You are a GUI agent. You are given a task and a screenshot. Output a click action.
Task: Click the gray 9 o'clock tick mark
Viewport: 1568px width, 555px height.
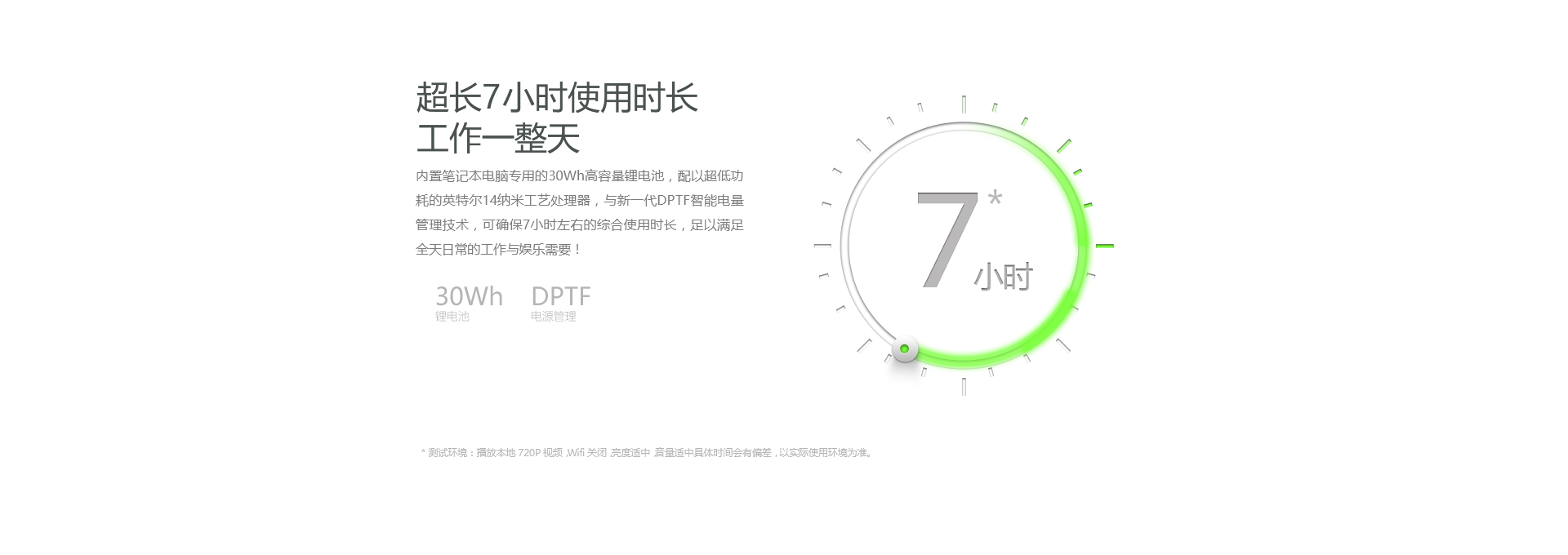point(822,245)
